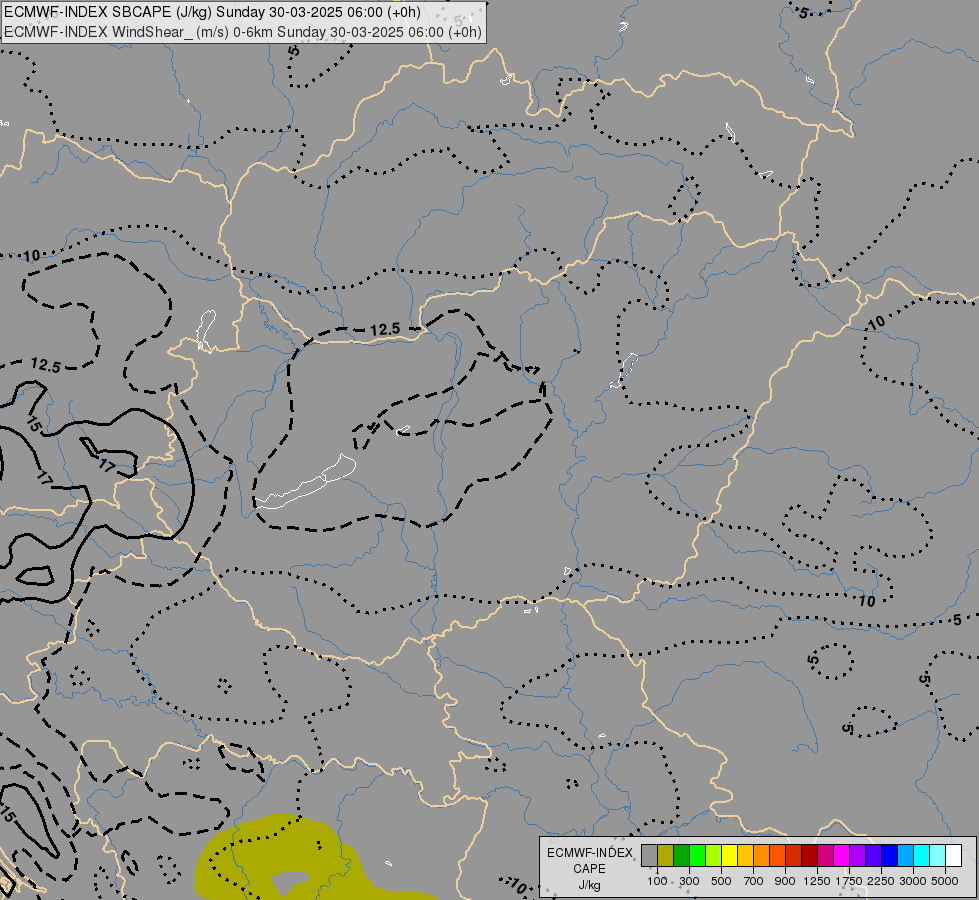The image size is (979, 900).
Task: Select the dark green legend swatch
Action: [681, 856]
